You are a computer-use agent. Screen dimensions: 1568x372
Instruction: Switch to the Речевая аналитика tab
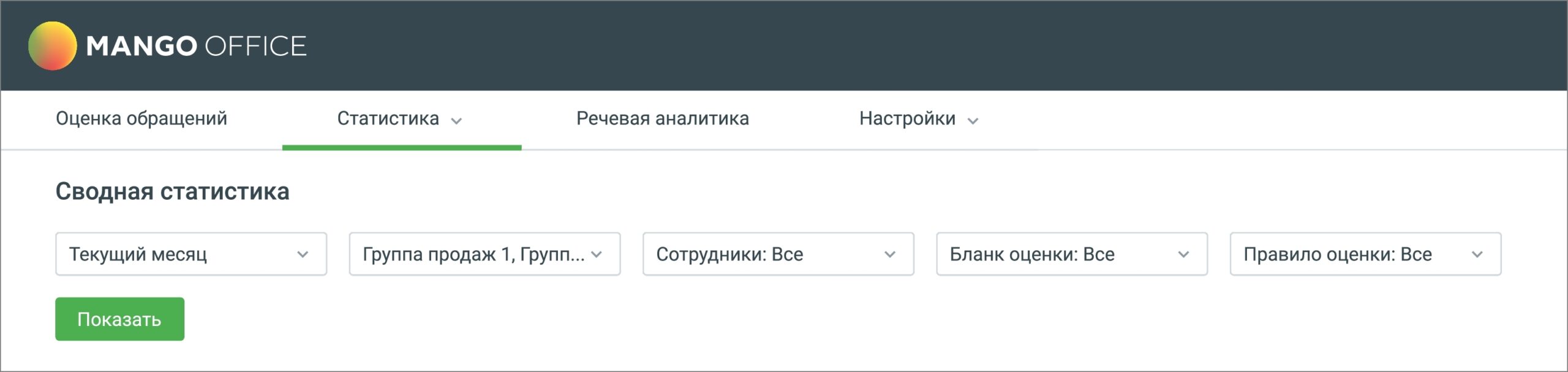[662, 118]
